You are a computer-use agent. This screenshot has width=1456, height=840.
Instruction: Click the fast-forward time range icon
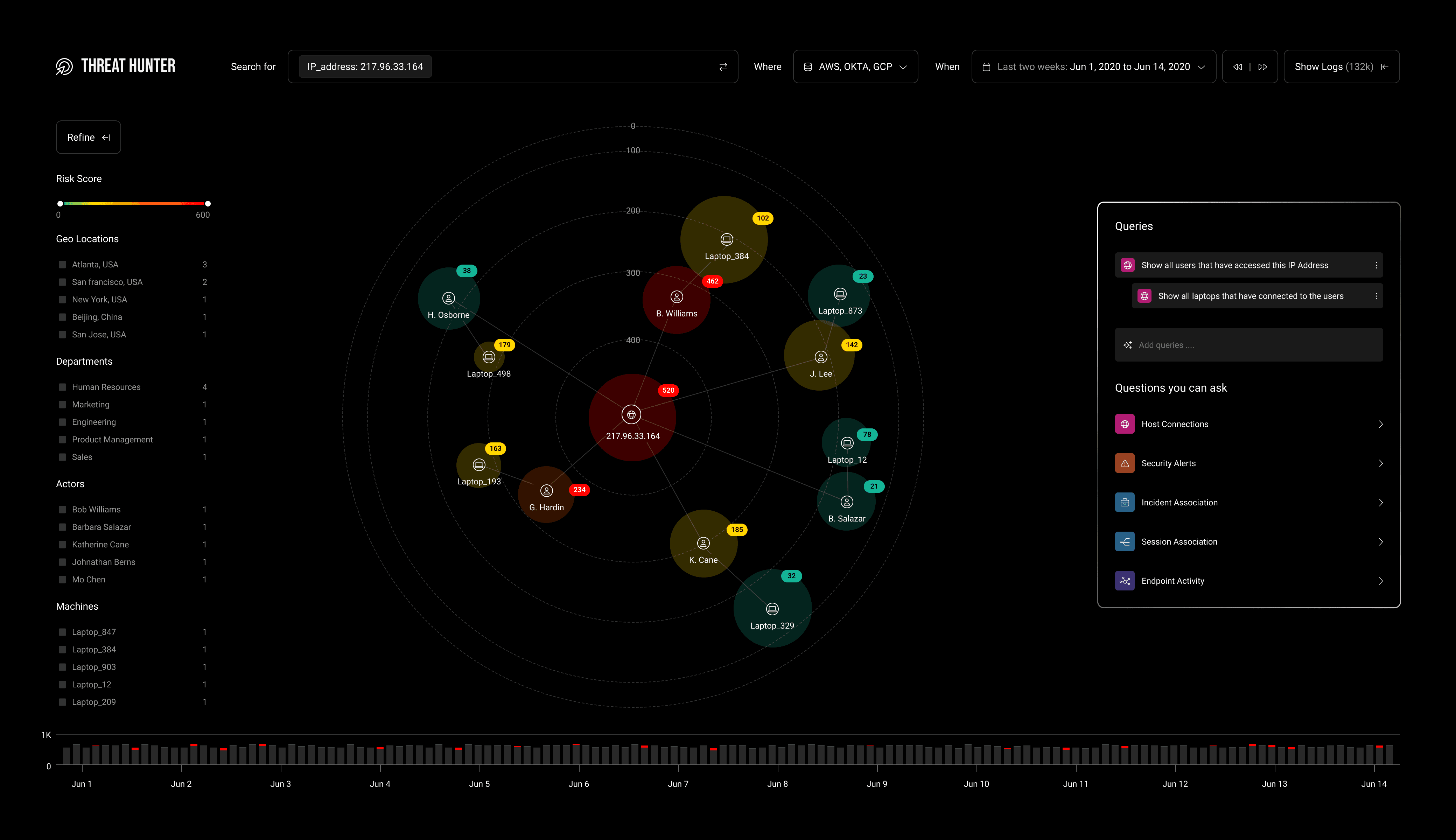tap(1263, 67)
